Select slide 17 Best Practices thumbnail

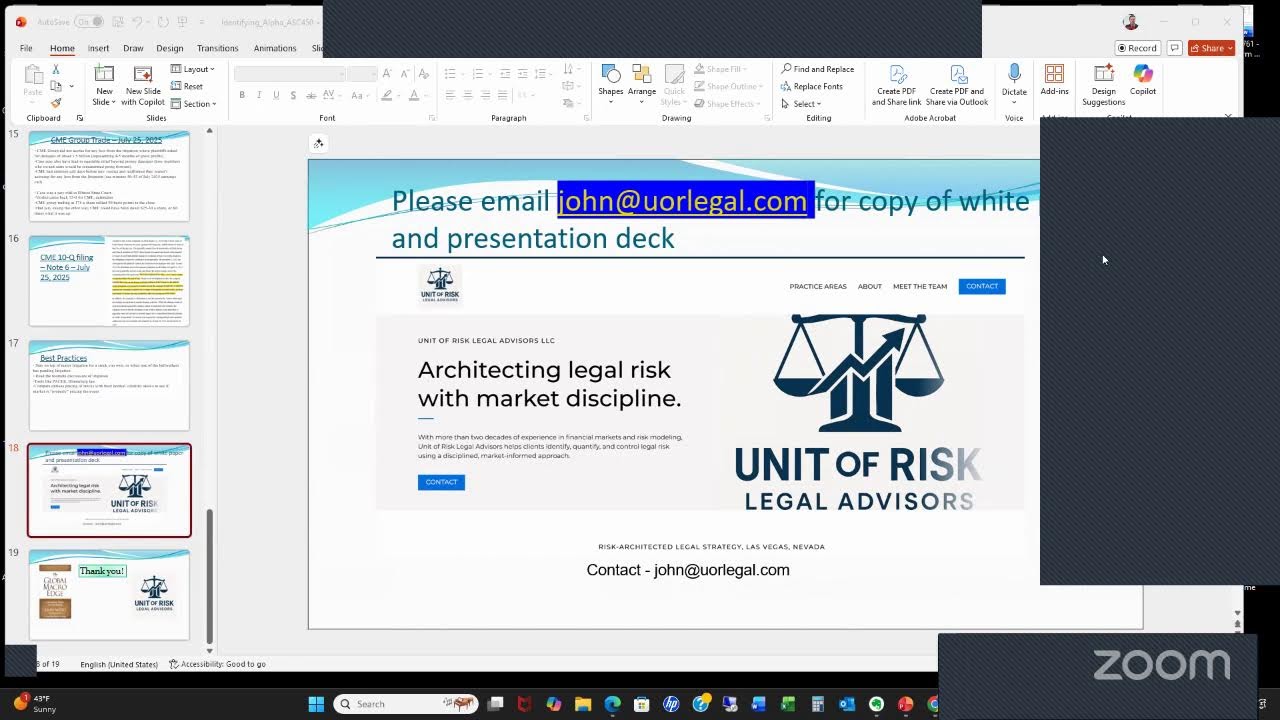tap(109, 386)
